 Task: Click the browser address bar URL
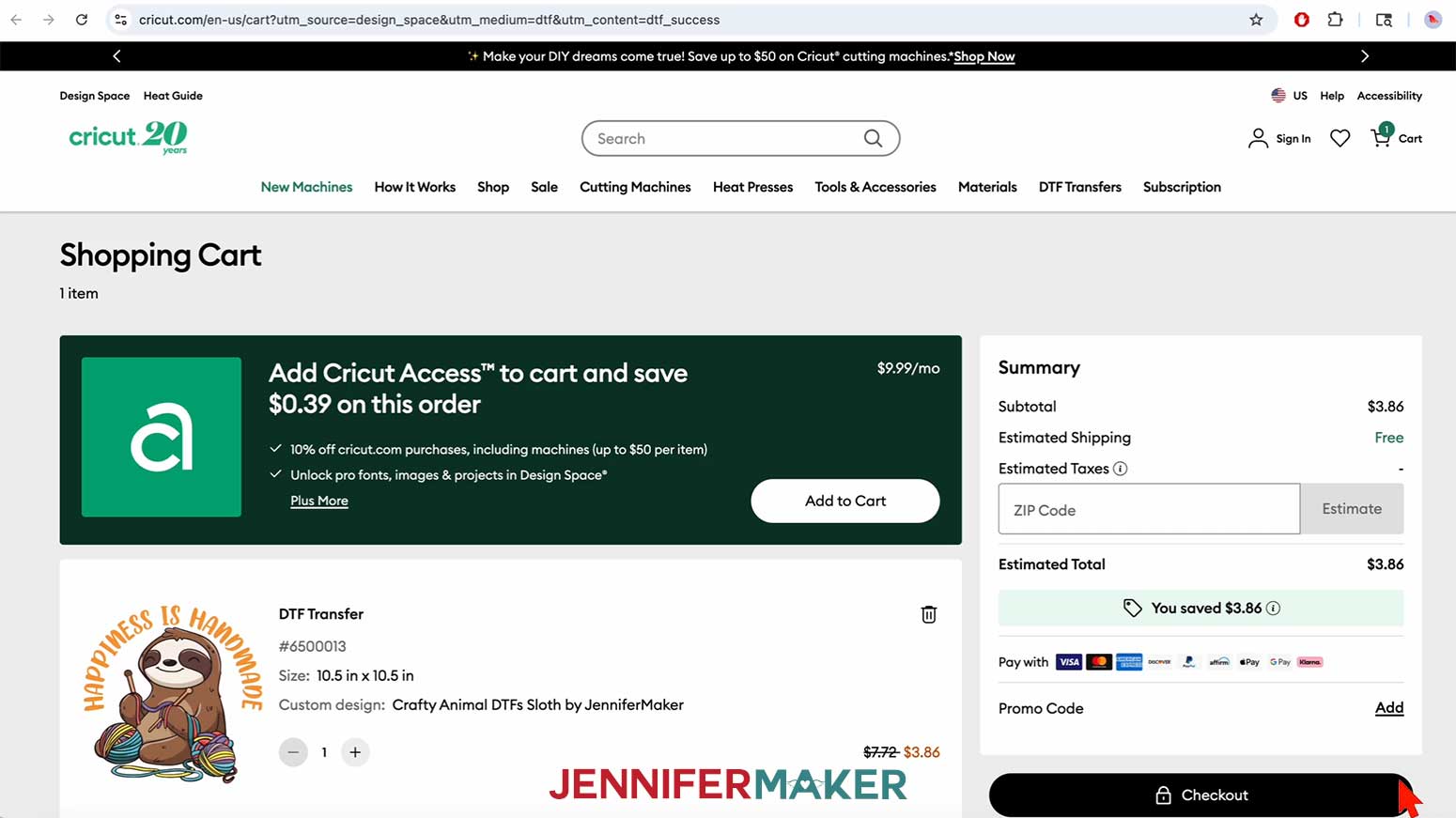[x=429, y=20]
